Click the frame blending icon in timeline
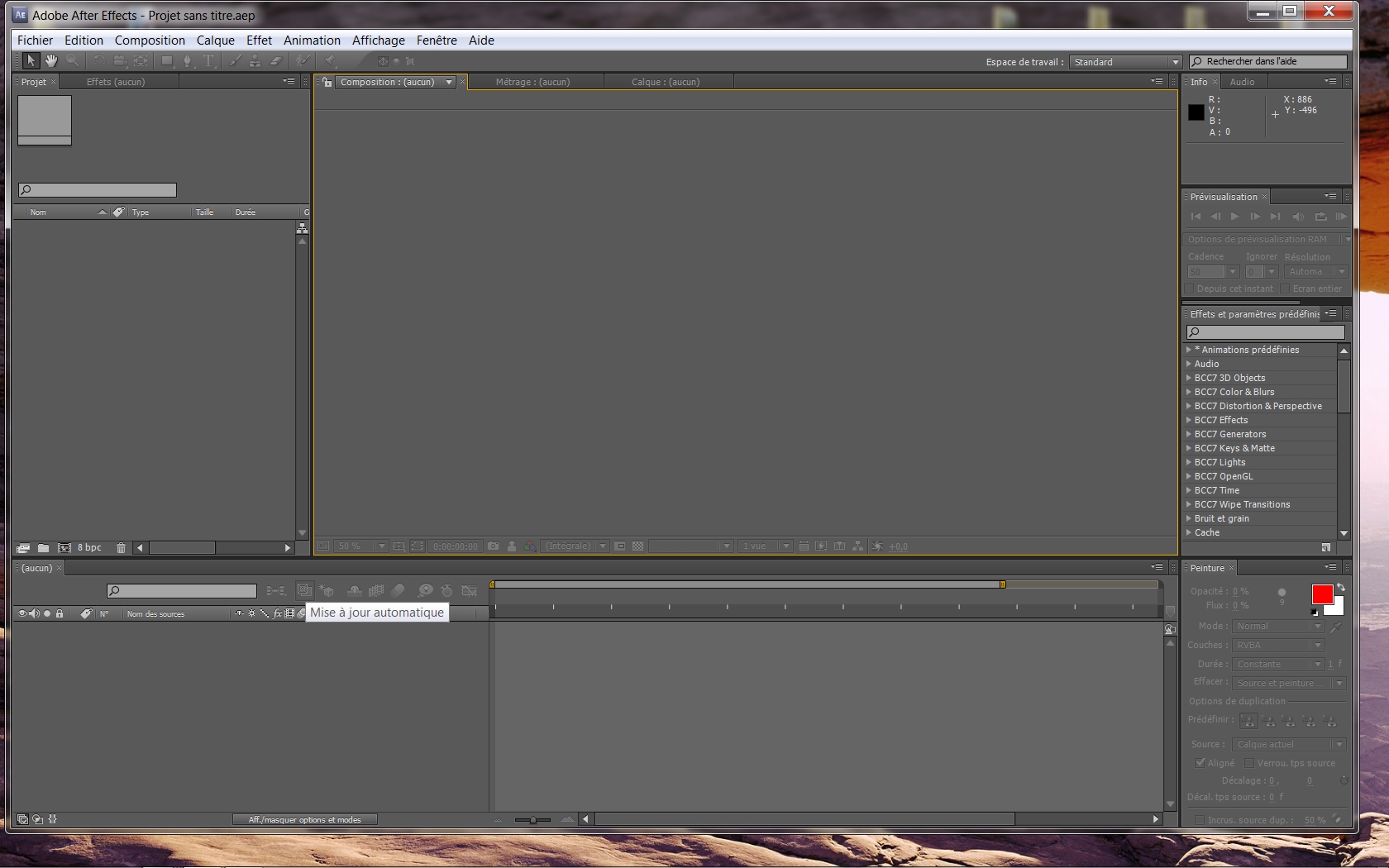Image resolution: width=1389 pixels, height=868 pixels. [x=376, y=590]
